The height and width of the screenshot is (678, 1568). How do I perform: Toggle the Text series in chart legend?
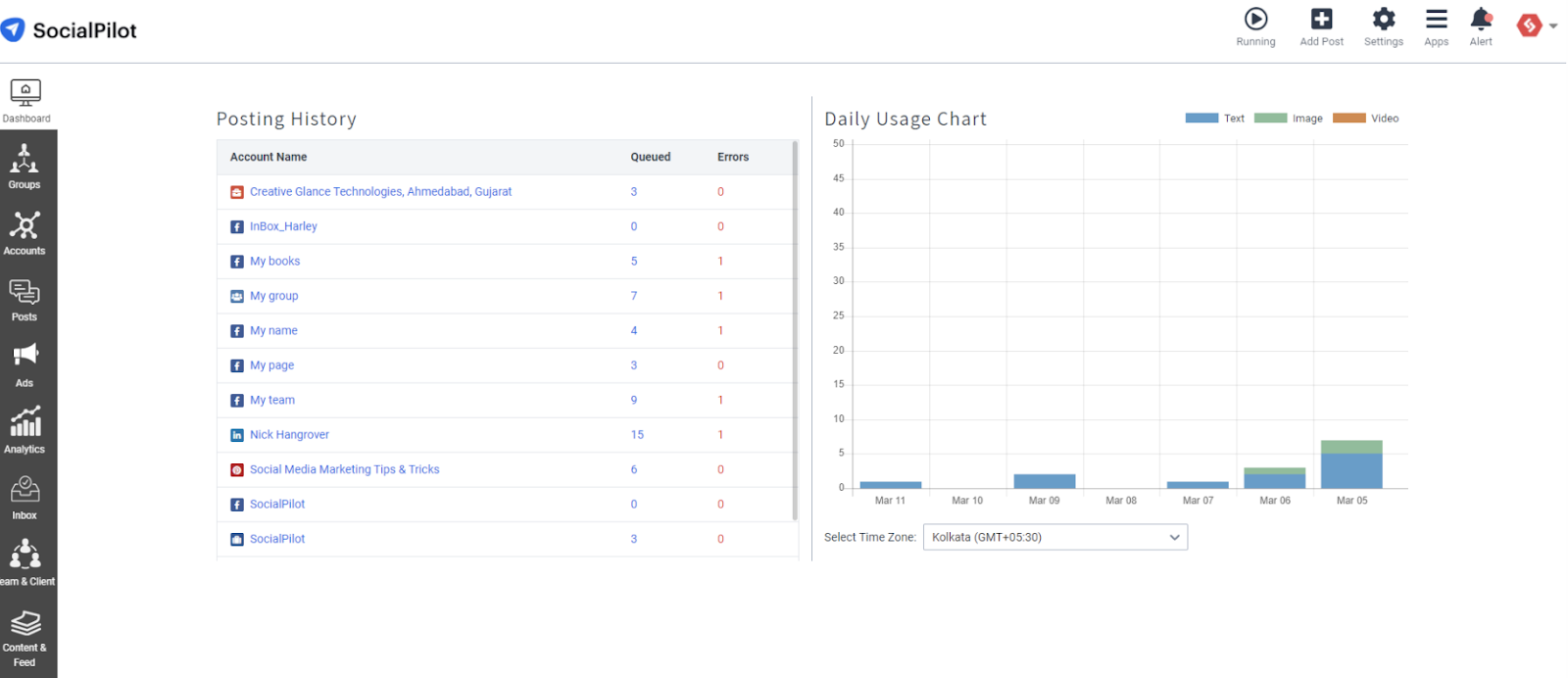[1214, 119]
